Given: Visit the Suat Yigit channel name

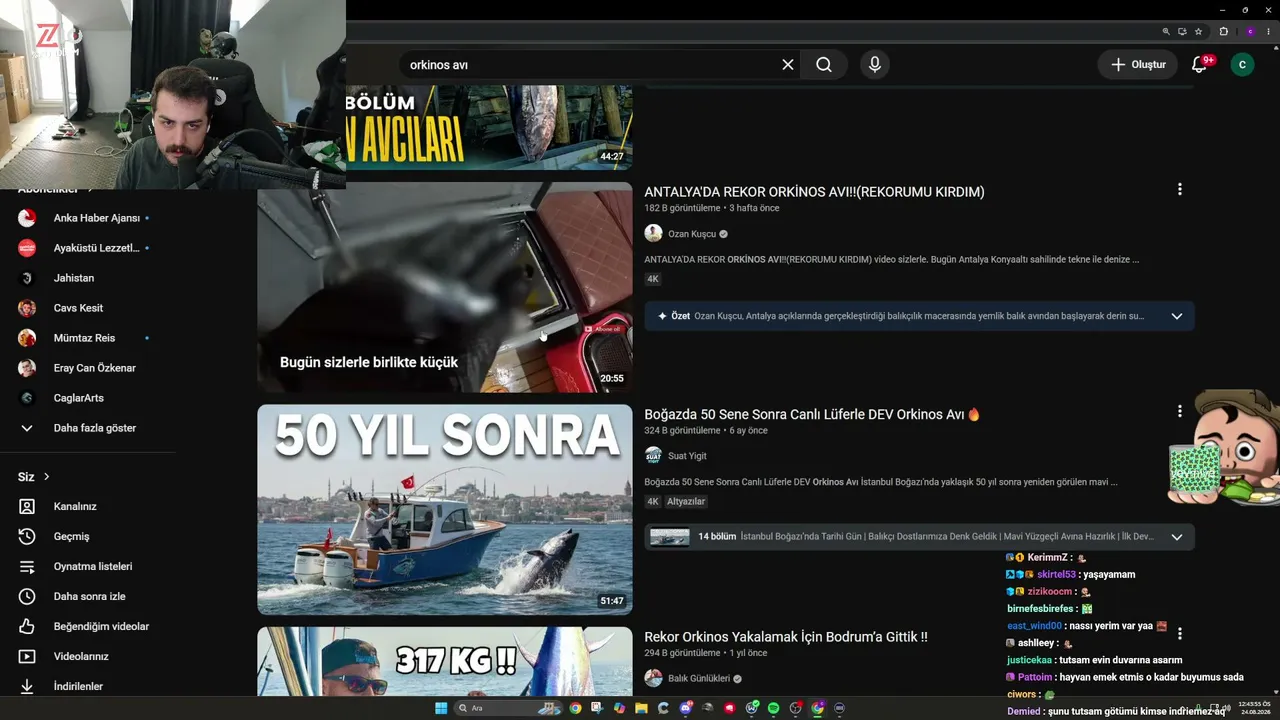Looking at the screenshot, I should coord(687,456).
